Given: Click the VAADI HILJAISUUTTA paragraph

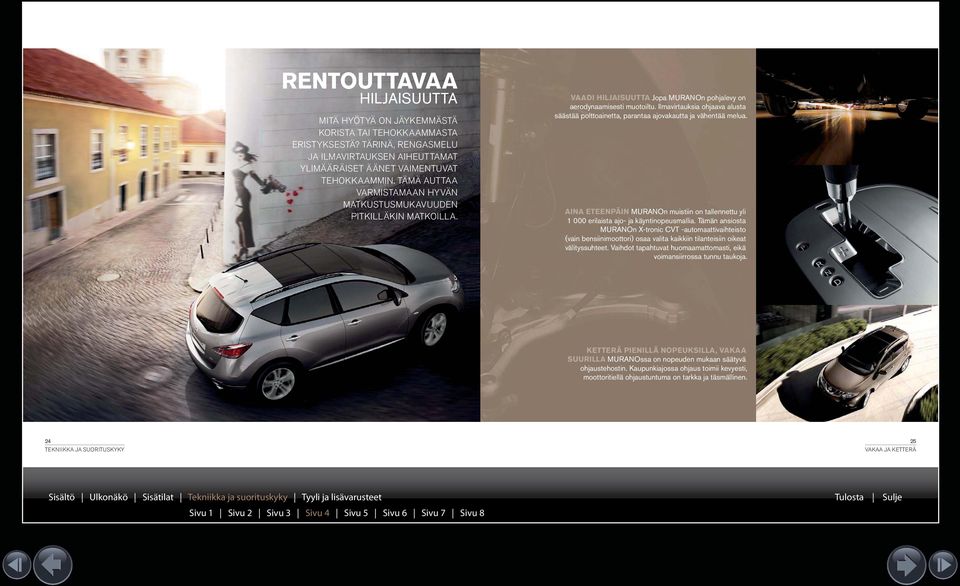Looking at the screenshot, I should pyautogui.click(x=651, y=107).
